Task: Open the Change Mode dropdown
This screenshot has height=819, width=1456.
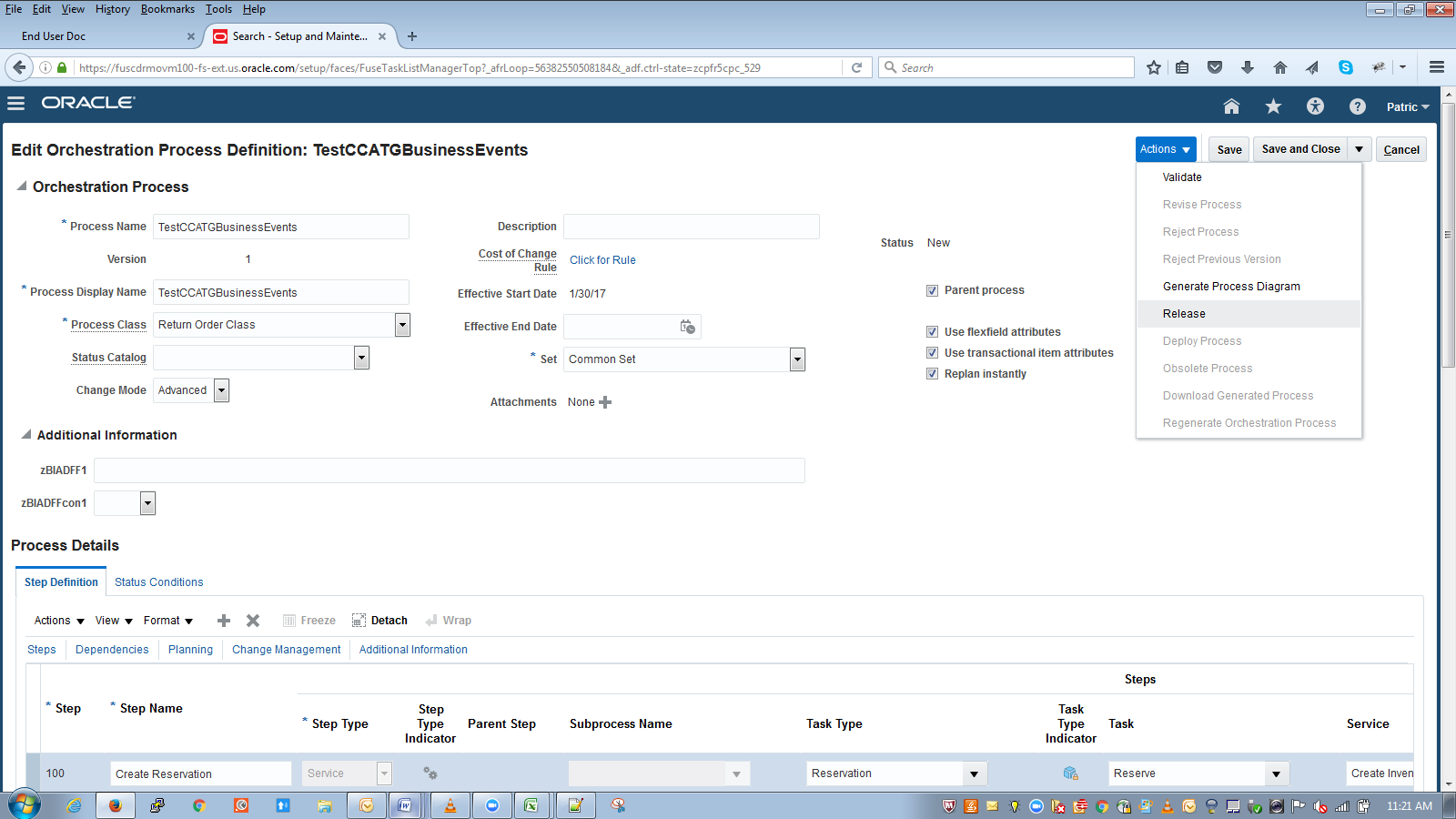Action: click(221, 390)
